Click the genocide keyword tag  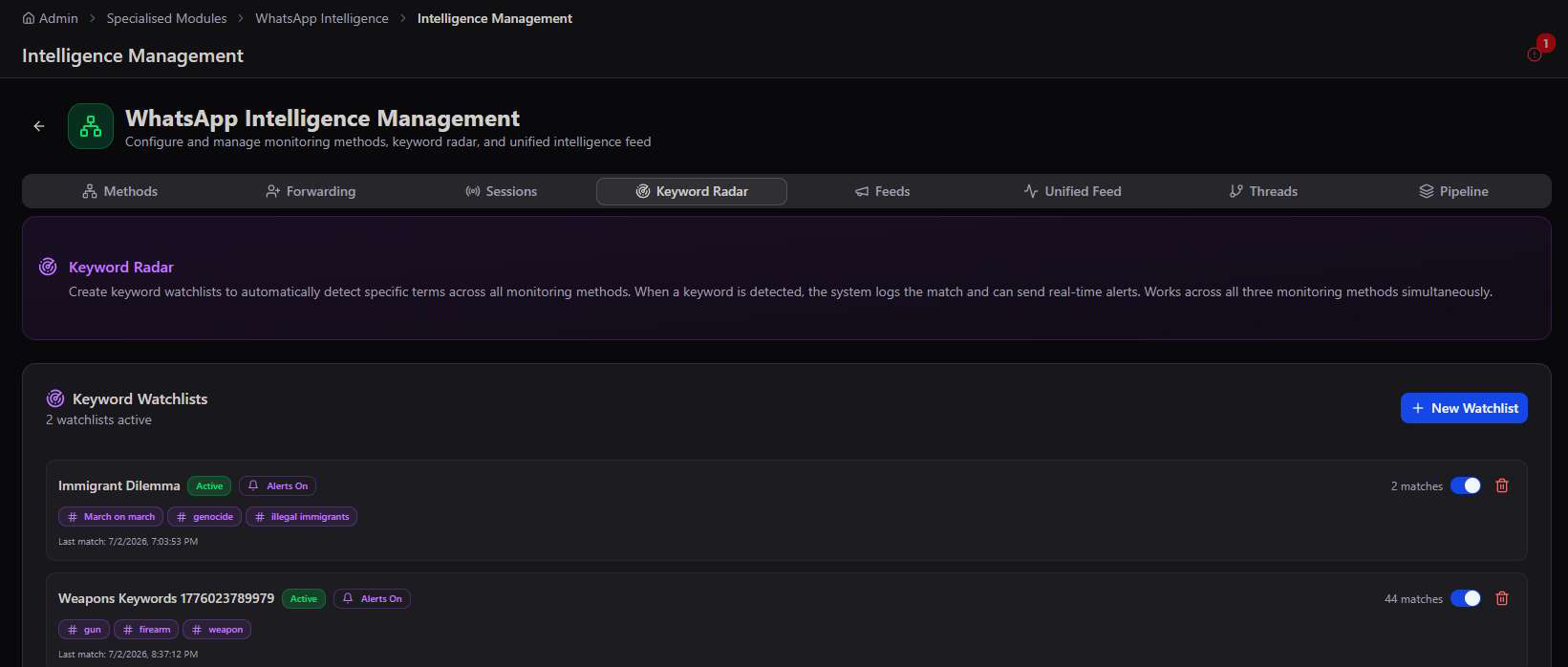pyautogui.click(x=204, y=517)
